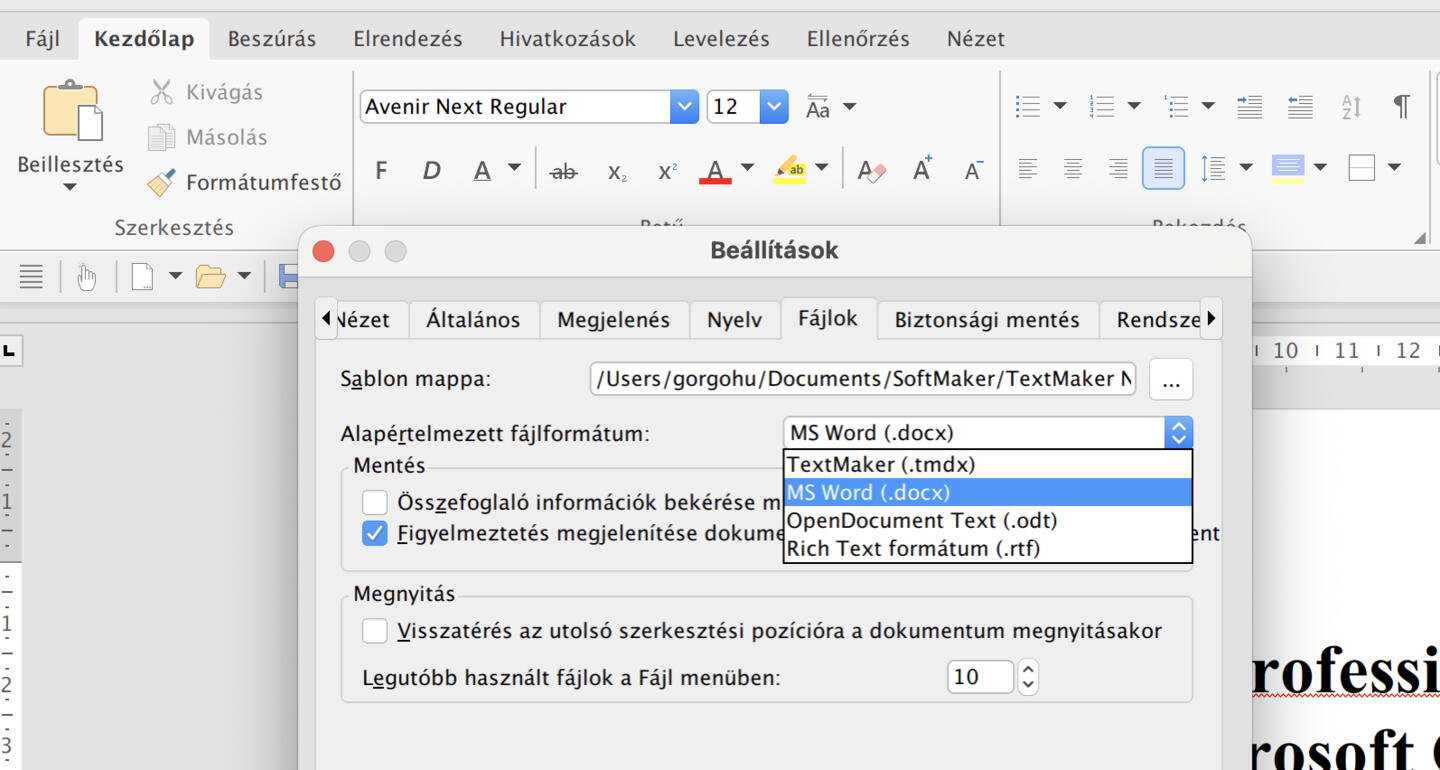Choose Rich Text formátum (.rtf) option
This screenshot has width=1440, height=770.
[x=988, y=548]
